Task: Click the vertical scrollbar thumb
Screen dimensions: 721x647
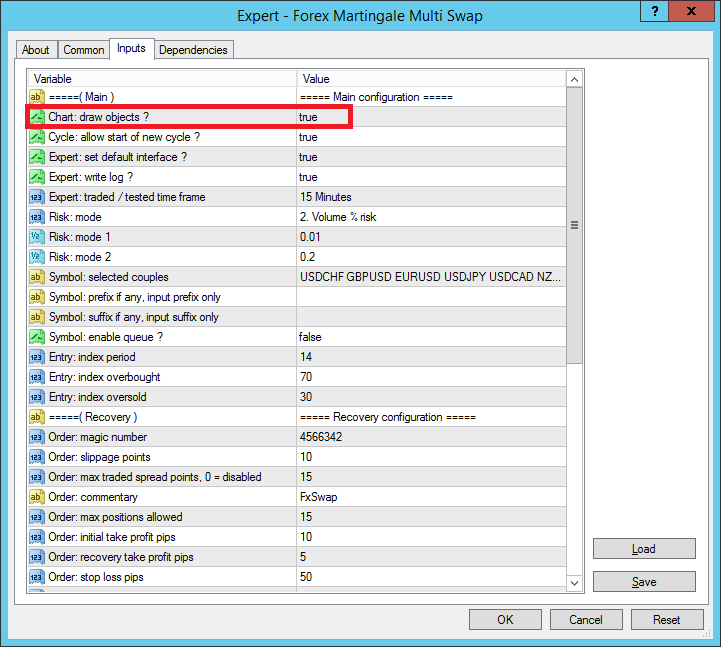Action: click(574, 225)
